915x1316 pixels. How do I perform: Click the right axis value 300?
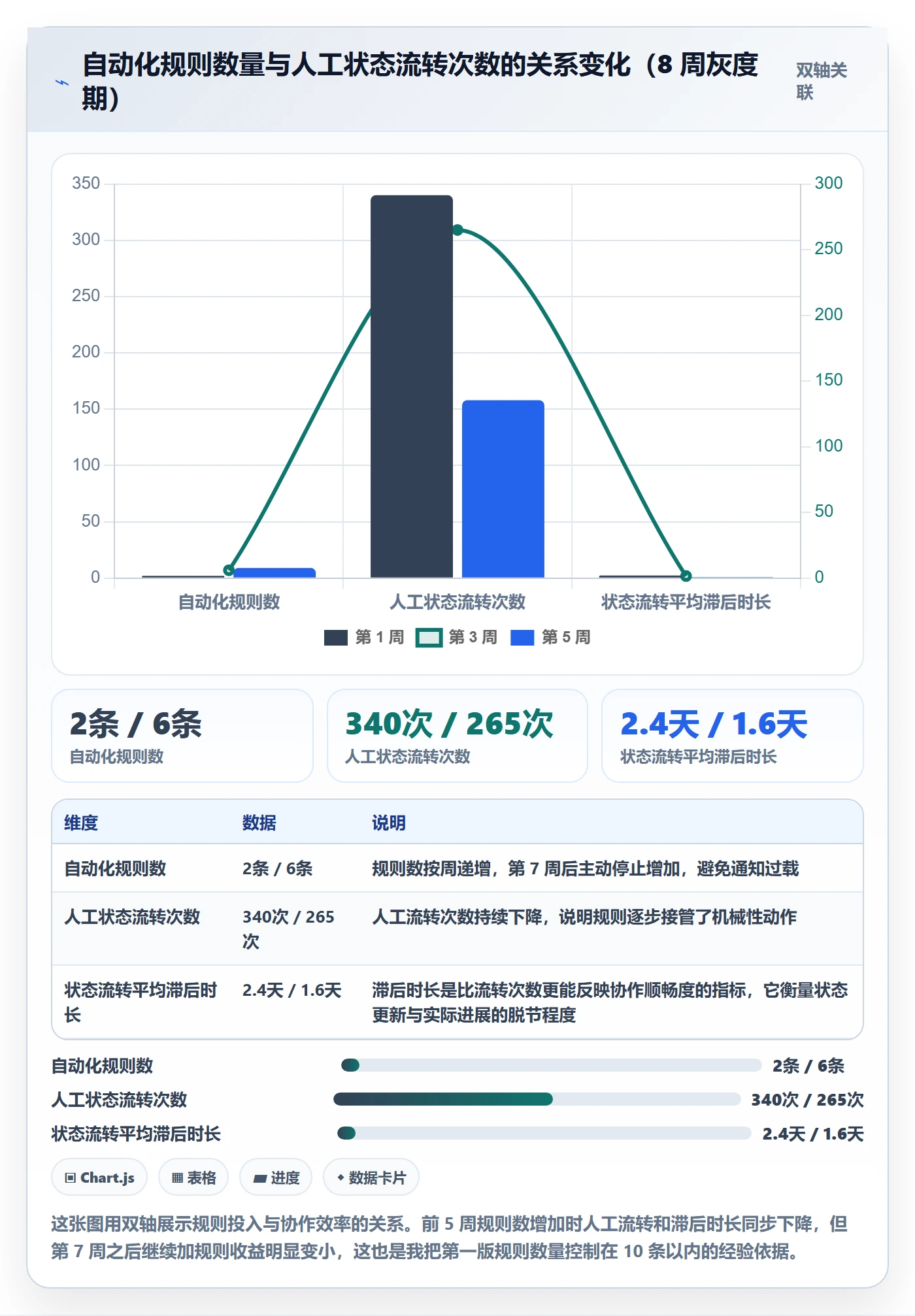(828, 183)
